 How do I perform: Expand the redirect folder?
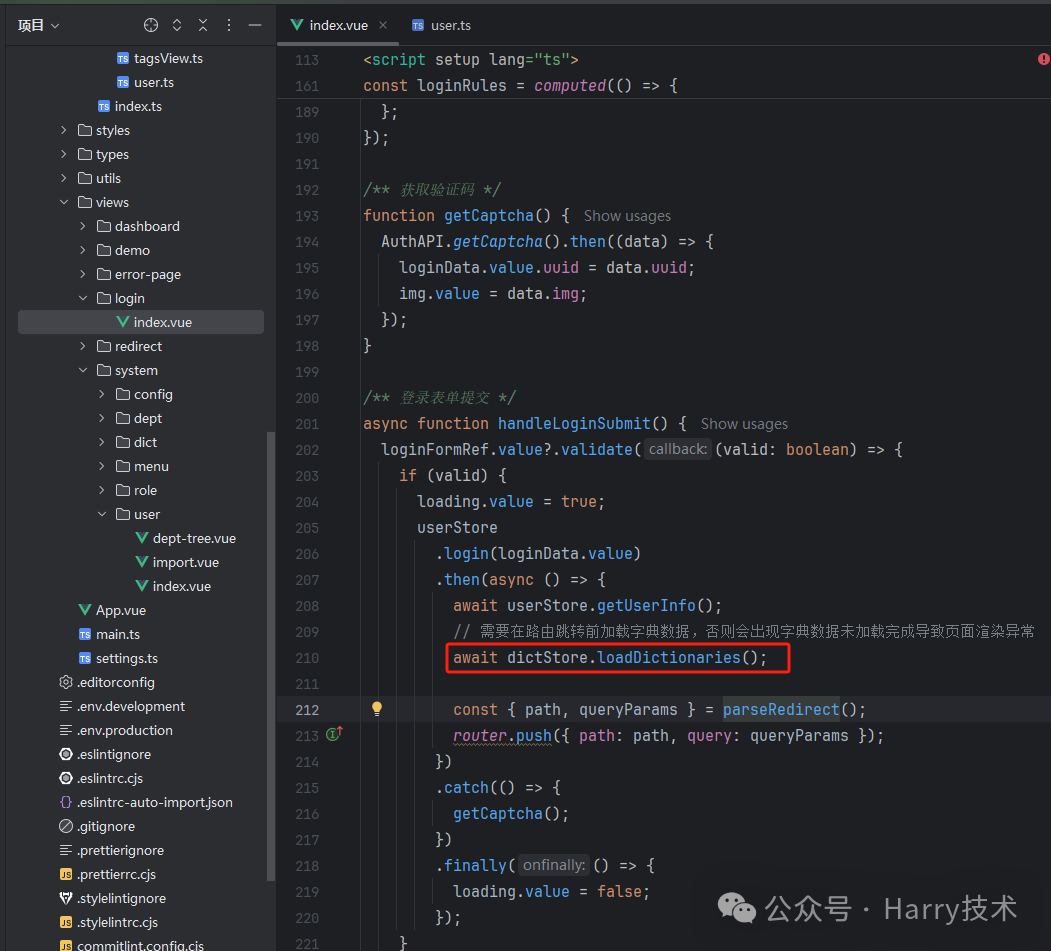[x=82, y=346]
